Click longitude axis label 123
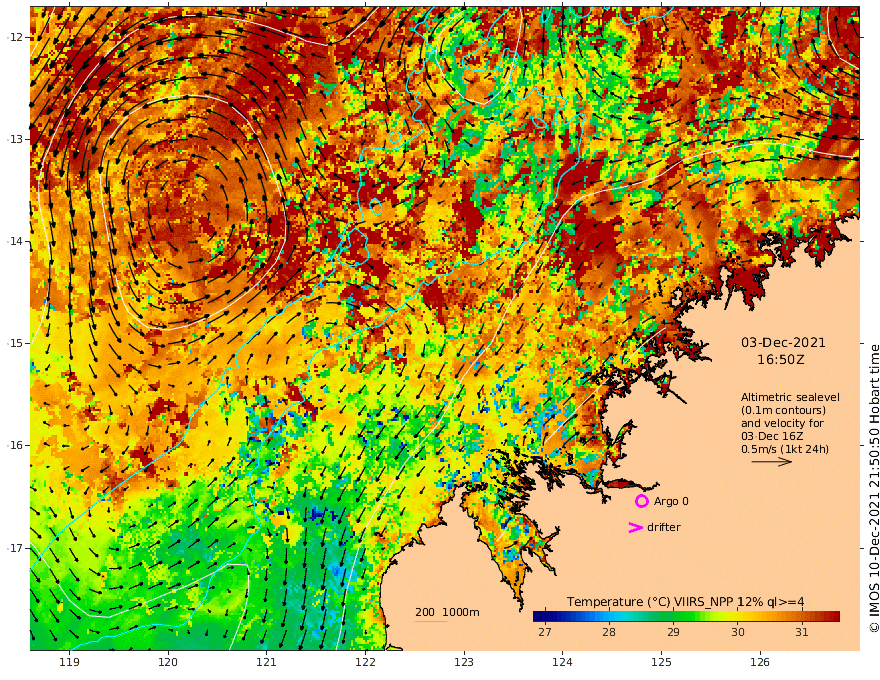Image resolution: width=880 pixels, height=680 pixels. pyautogui.click(x=464, y=662)
